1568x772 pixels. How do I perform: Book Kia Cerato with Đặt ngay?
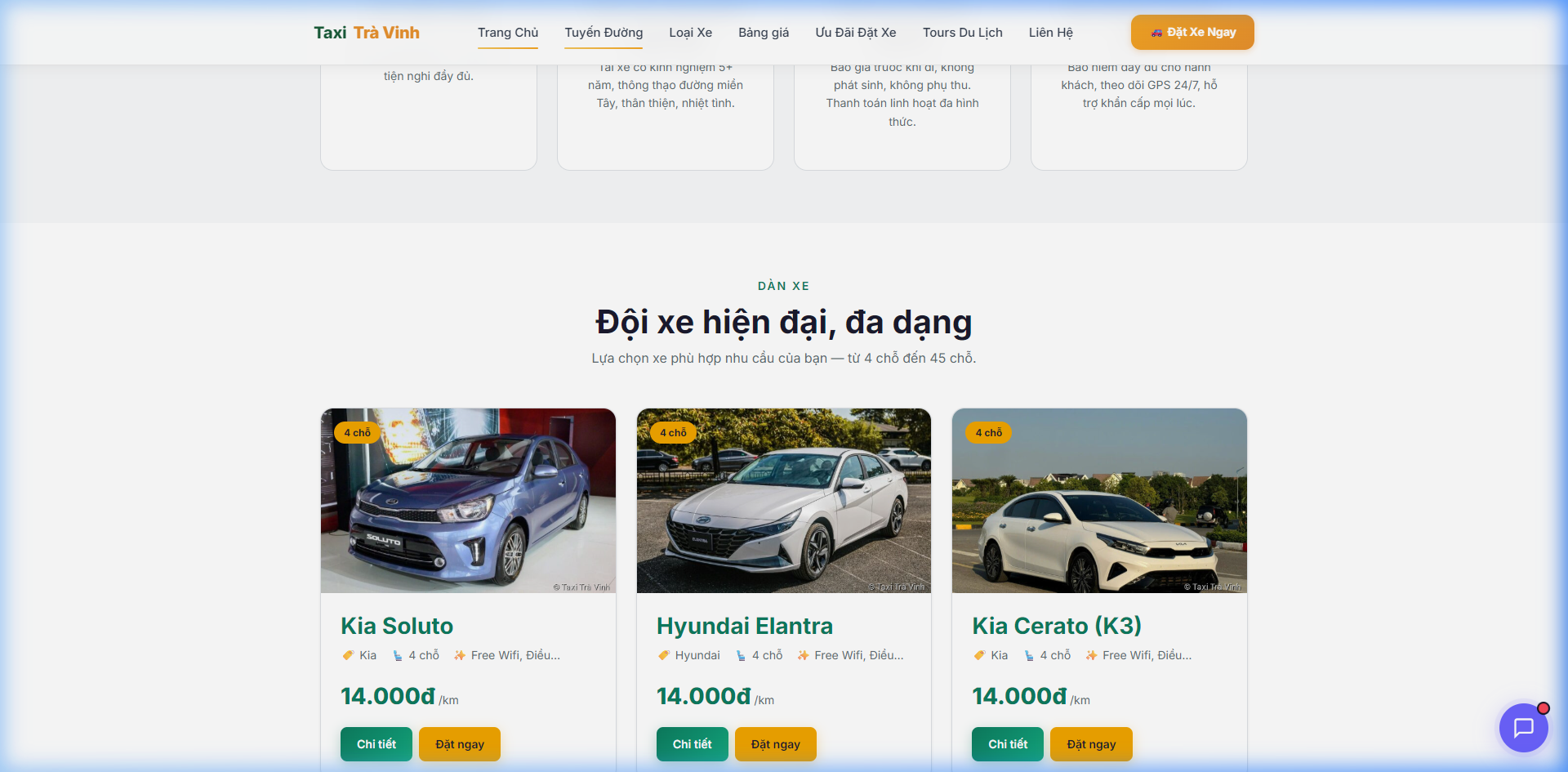tap(1090, 744)
